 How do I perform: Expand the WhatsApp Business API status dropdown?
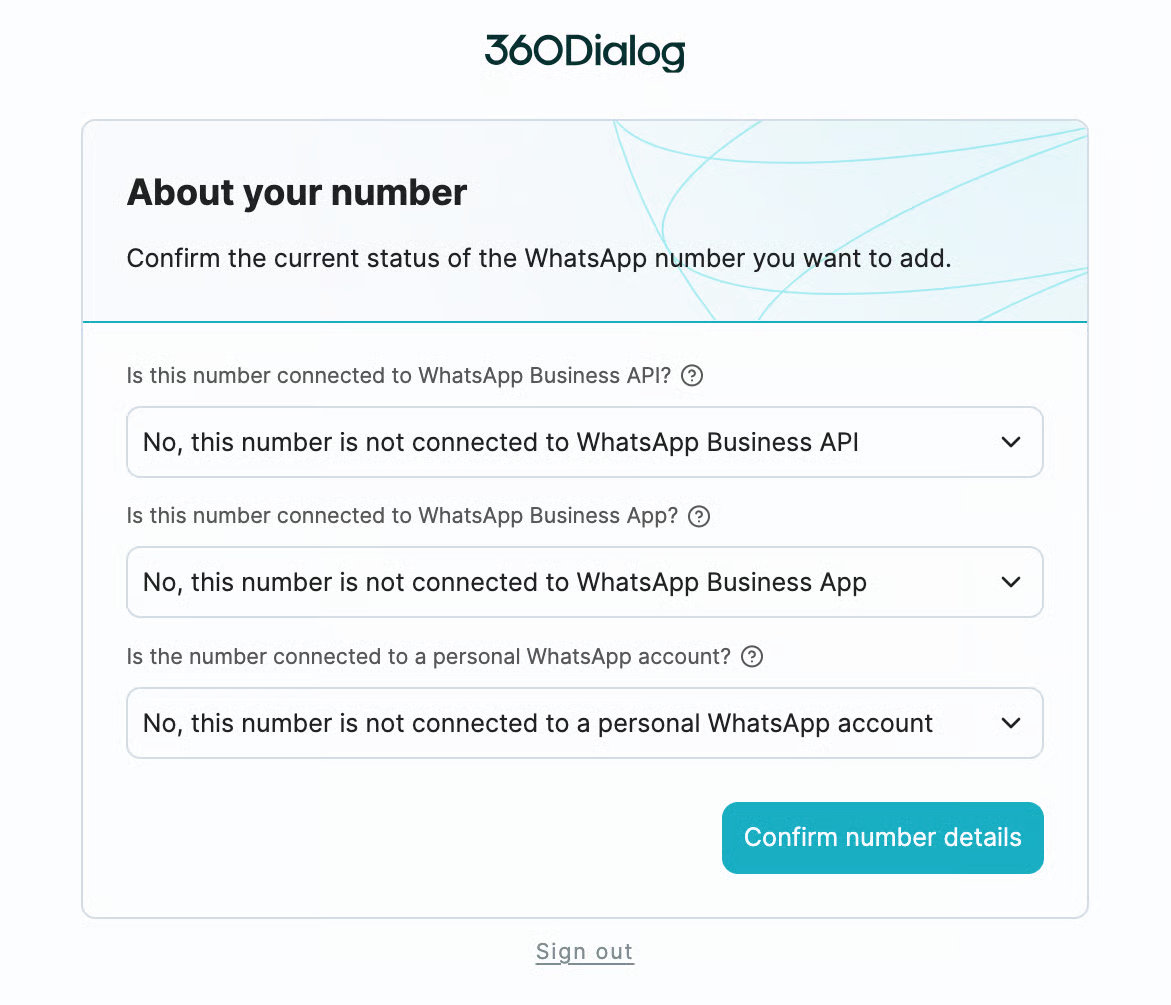tap(584, 442)
